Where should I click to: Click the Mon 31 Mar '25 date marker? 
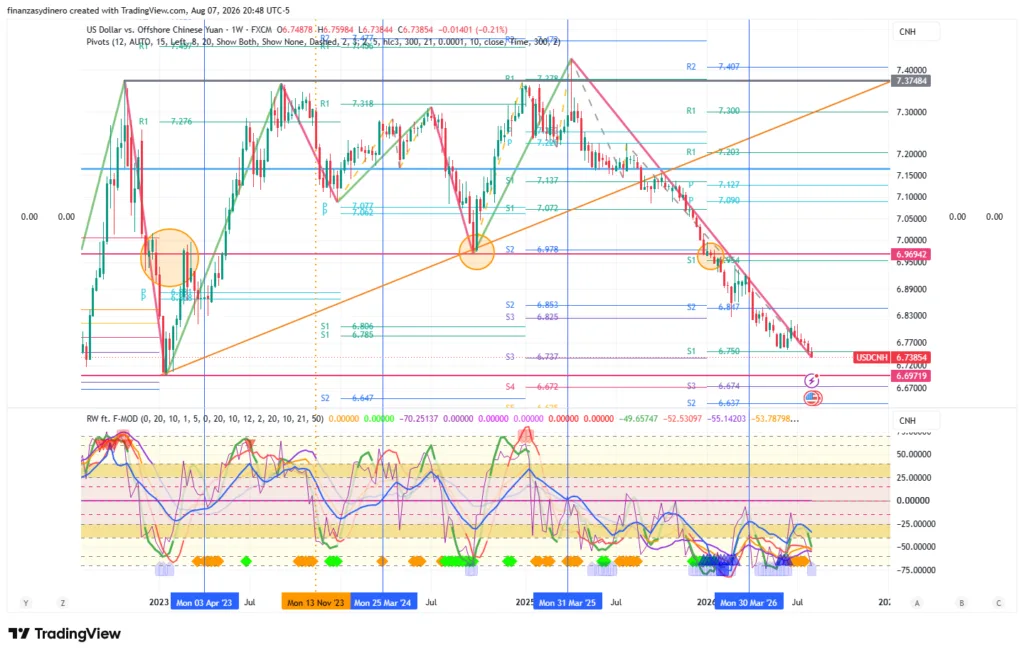coord(568,603)
